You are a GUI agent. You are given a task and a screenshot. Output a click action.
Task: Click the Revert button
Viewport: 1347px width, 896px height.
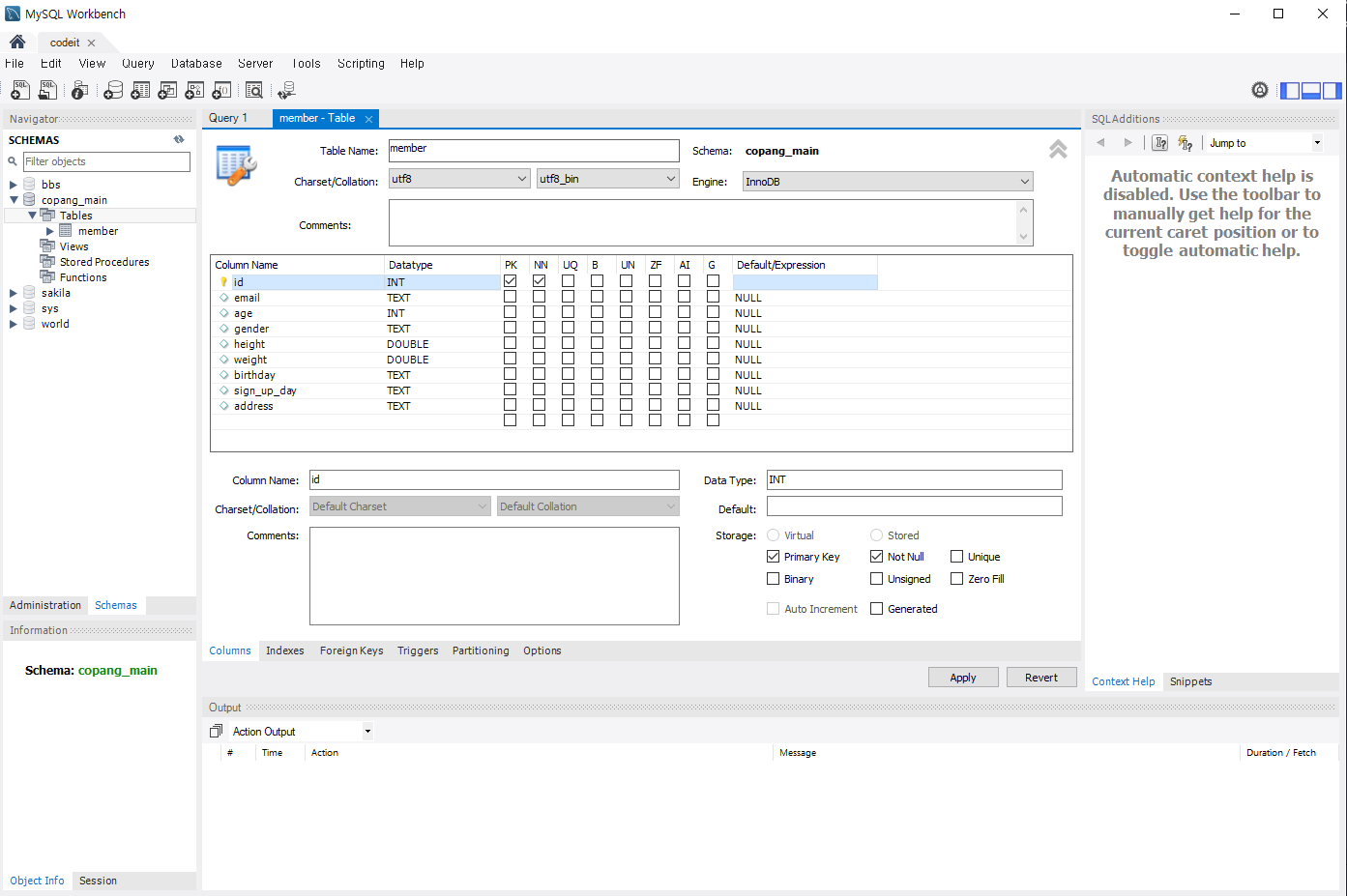(1041, 678)
